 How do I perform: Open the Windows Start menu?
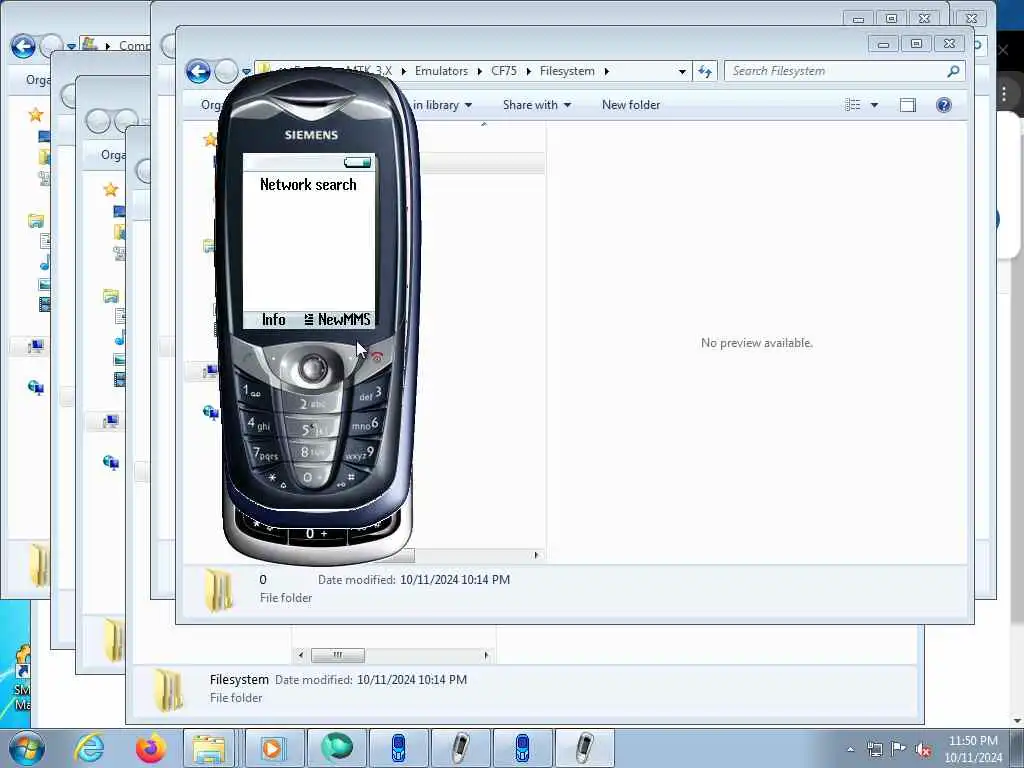tap(26, 748)
